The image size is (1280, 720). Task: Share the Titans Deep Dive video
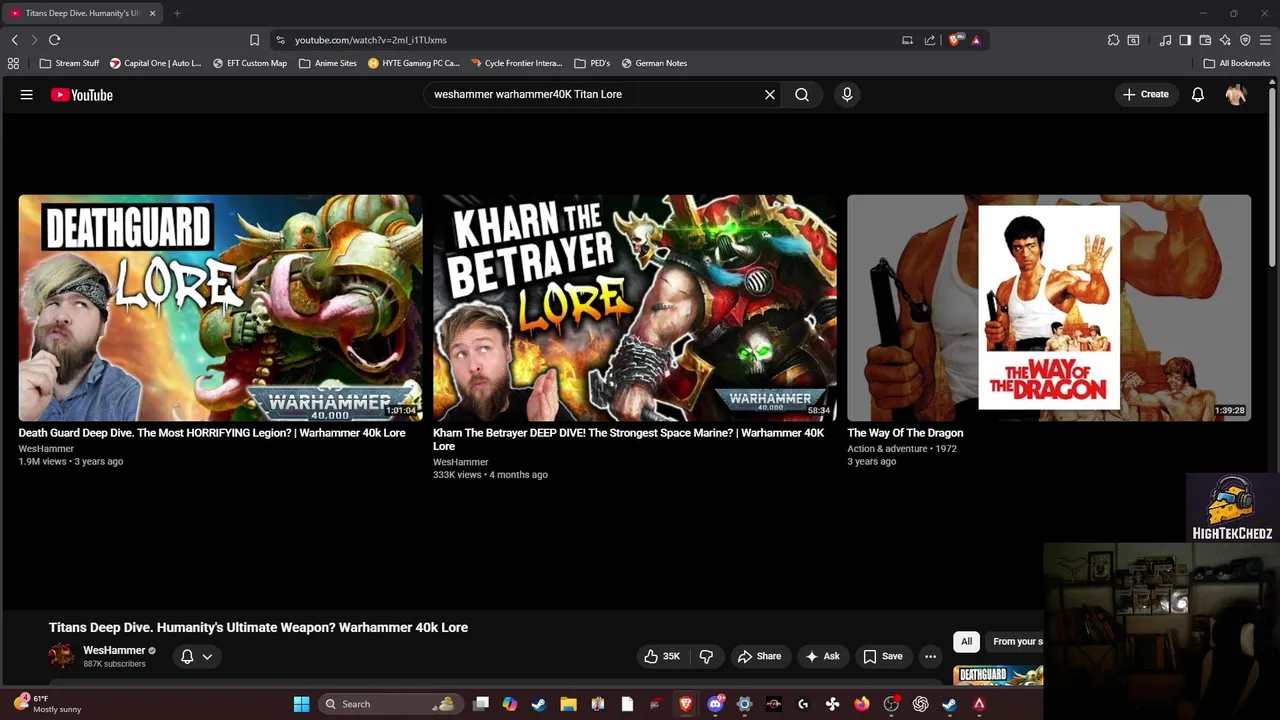coord(759,657)
